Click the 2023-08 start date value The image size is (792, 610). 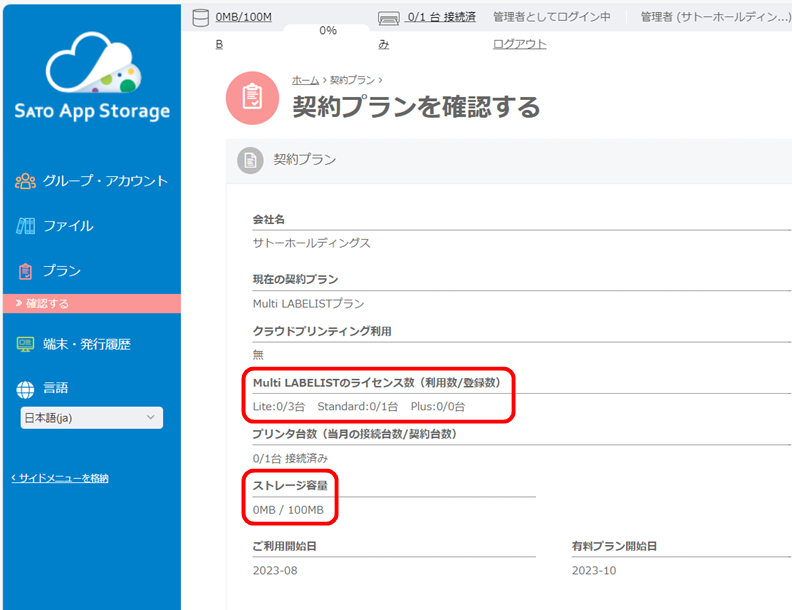[x=275, y=571]
